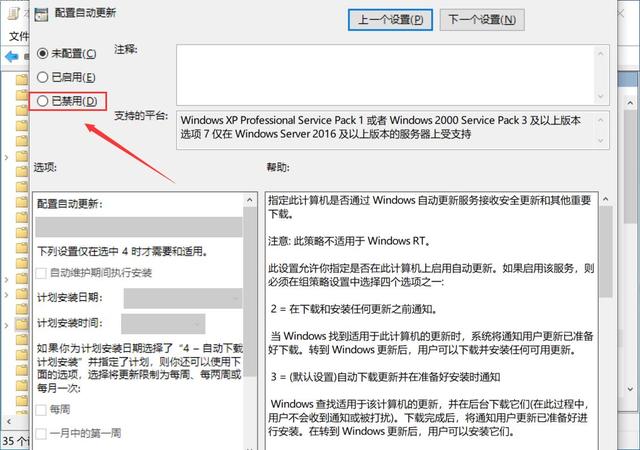Select the 已启用(E) radio button
Screen dimensions: 640x450
42,77
